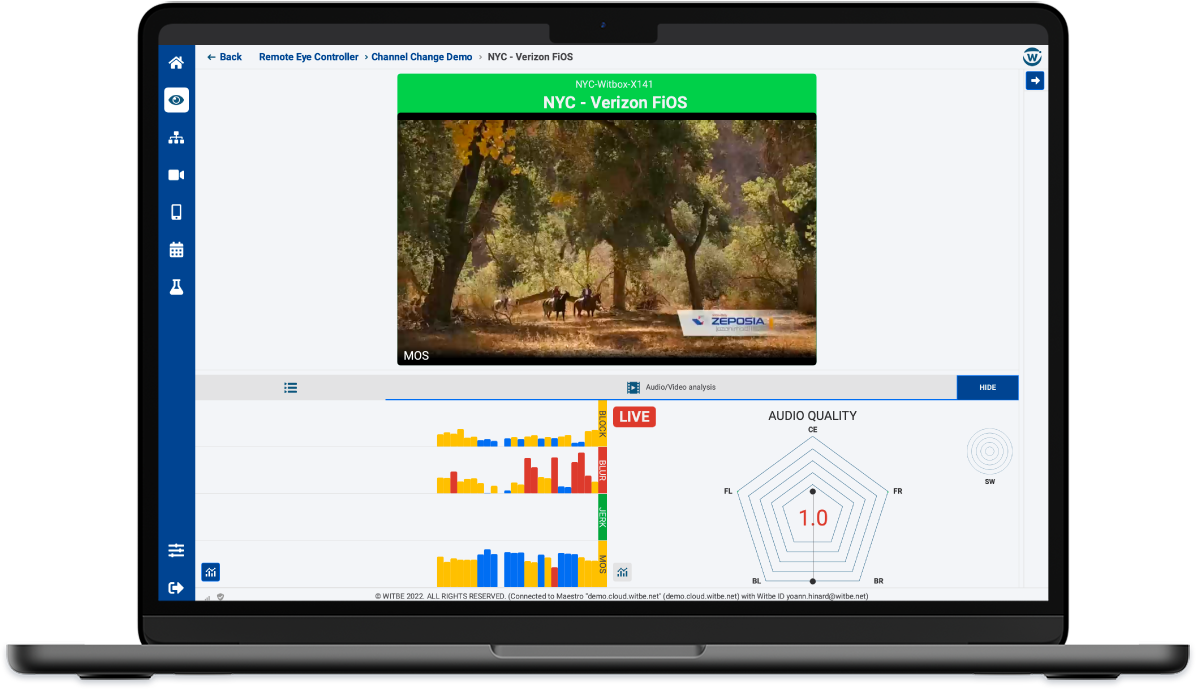Click the WITBE 2022 copyright footer text
Screen dimensions: 1200x689
(621, 596)
